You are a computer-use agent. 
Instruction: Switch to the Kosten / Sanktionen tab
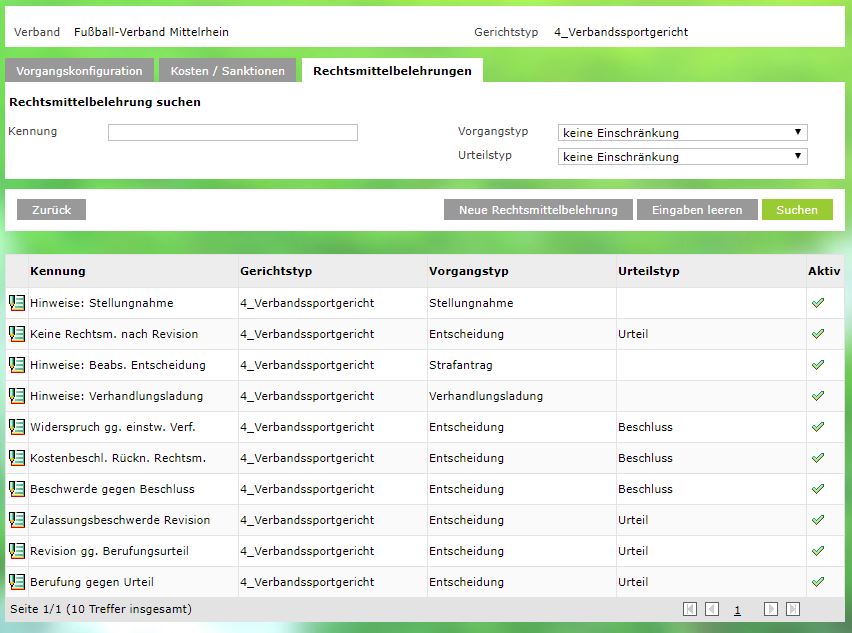pyautogui.click(x=228, y=71)
